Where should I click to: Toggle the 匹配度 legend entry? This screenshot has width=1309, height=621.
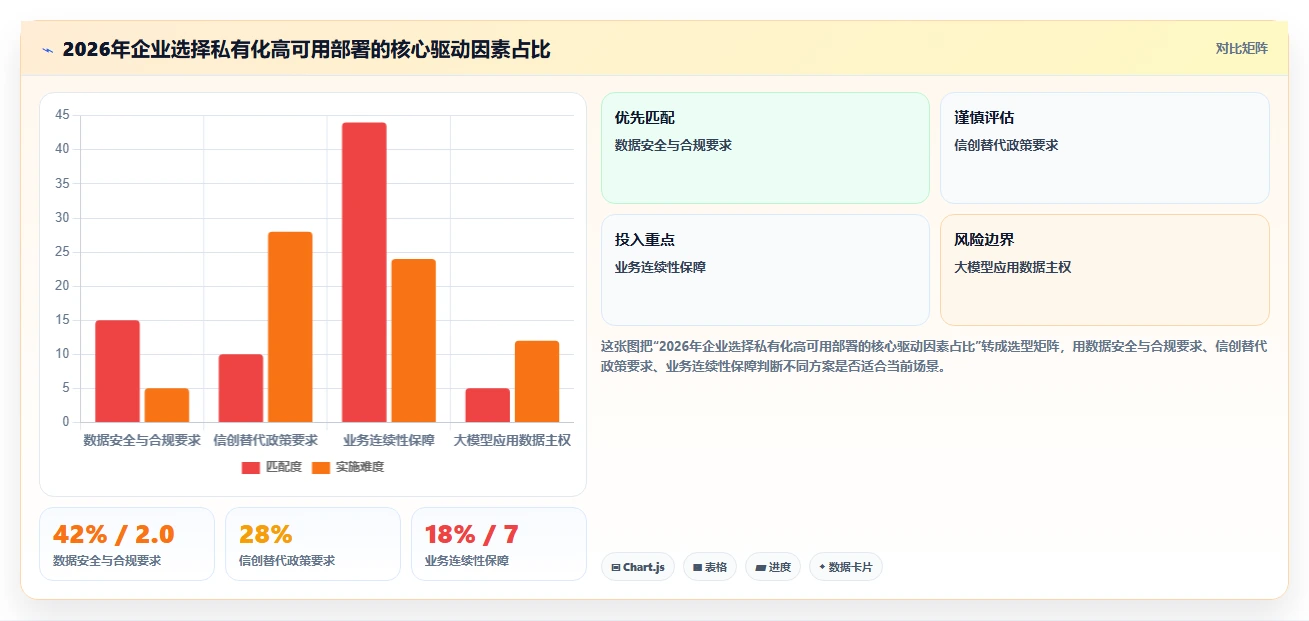(272, 467)
